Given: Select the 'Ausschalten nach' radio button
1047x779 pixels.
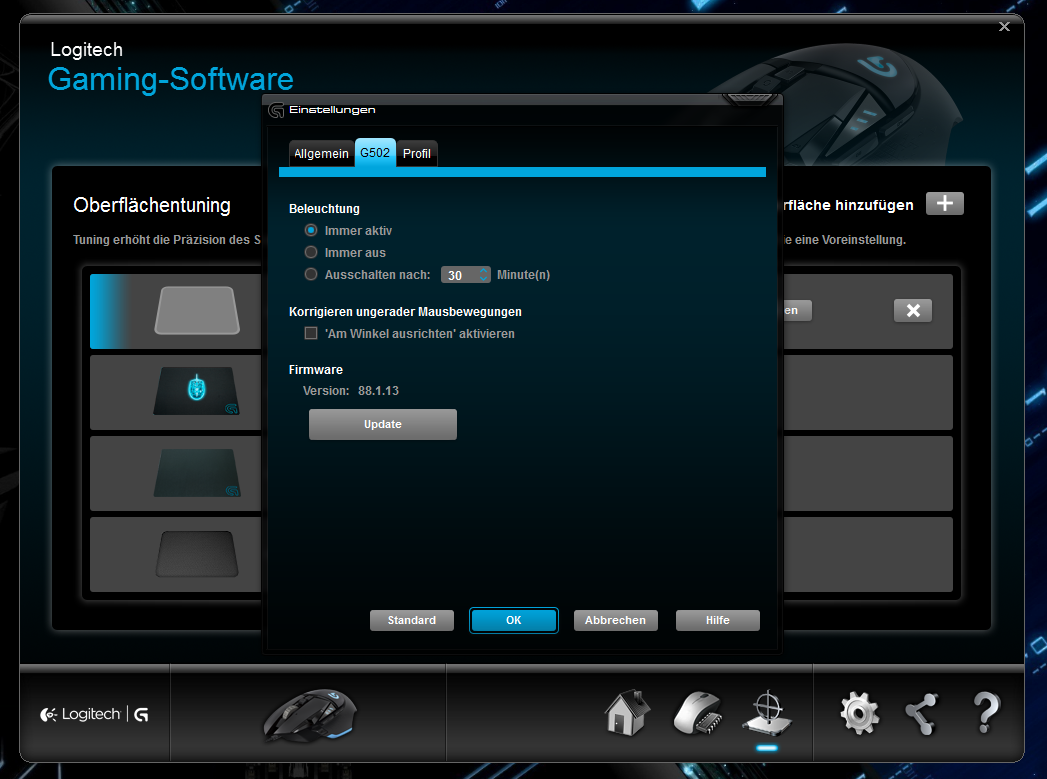Looking at the screenshot, I should click(310, 274).
